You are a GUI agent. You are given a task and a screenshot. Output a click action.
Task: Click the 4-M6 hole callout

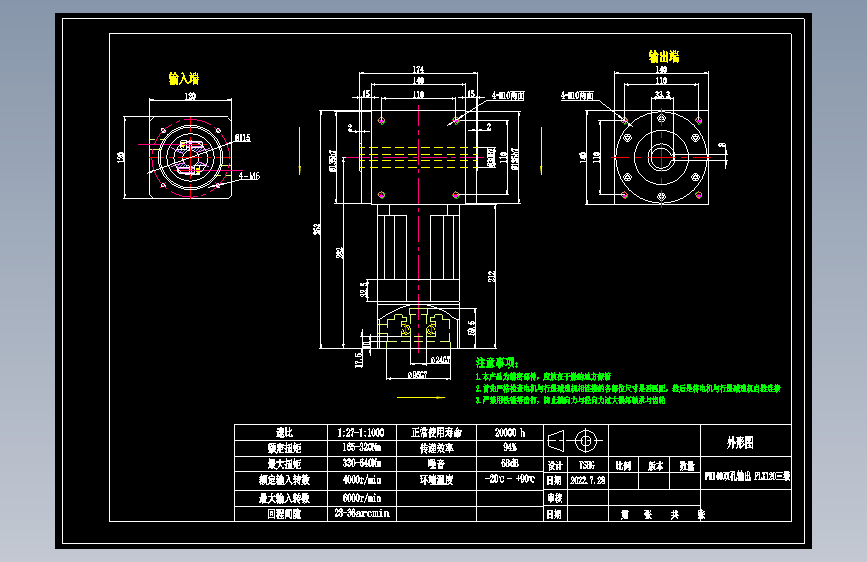249,176
